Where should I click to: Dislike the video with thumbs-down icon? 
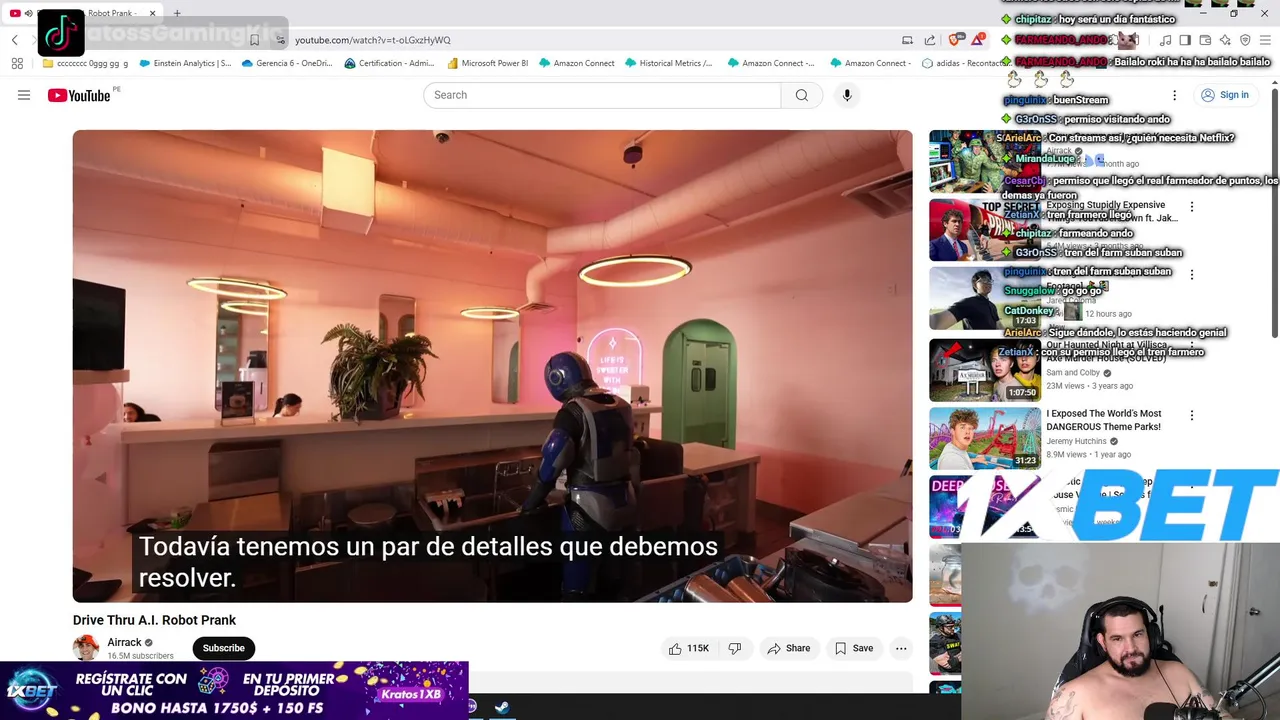[x=734, y=648]
